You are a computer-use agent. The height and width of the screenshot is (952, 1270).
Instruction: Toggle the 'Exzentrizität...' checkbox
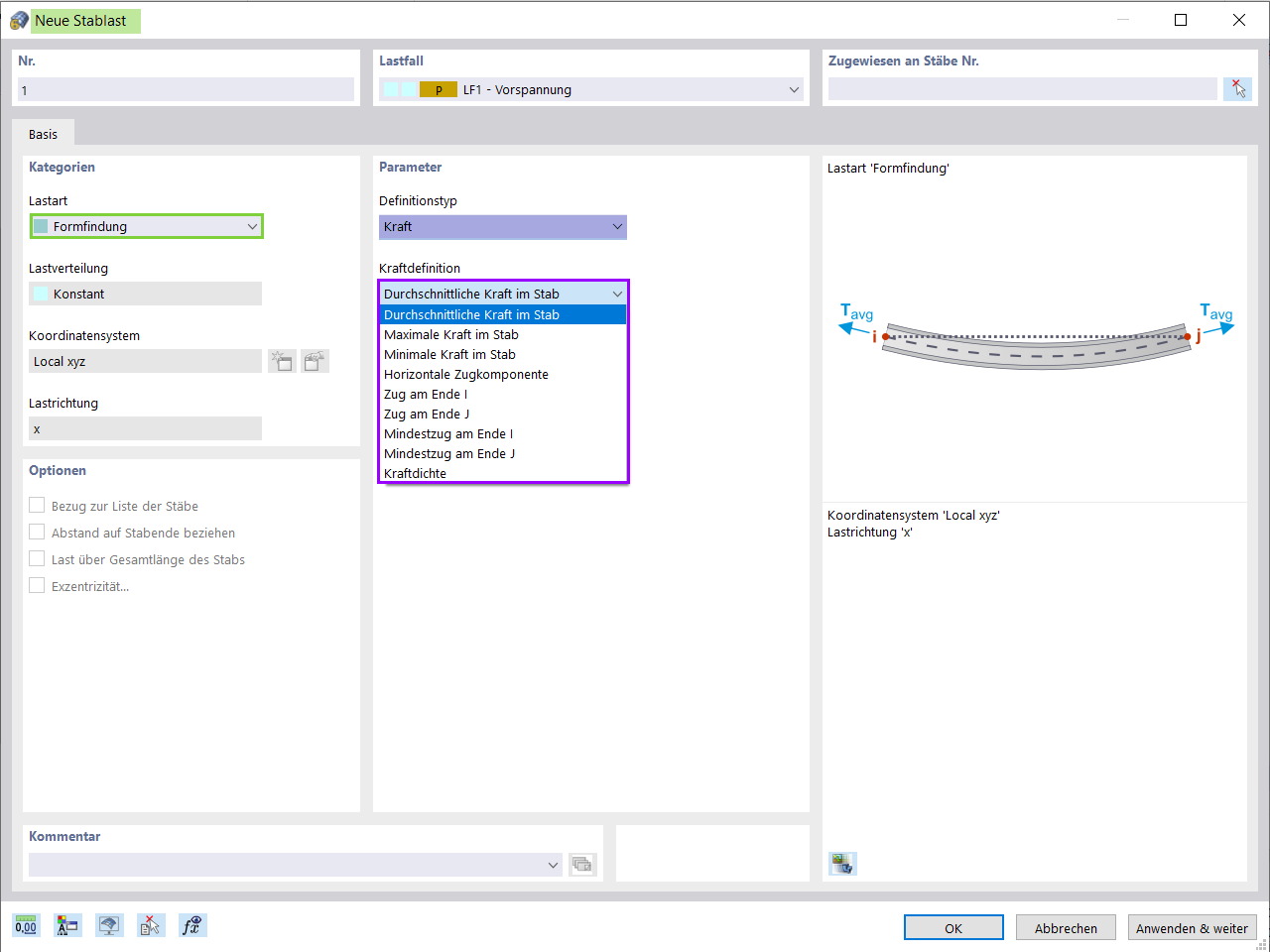[37, 585]
